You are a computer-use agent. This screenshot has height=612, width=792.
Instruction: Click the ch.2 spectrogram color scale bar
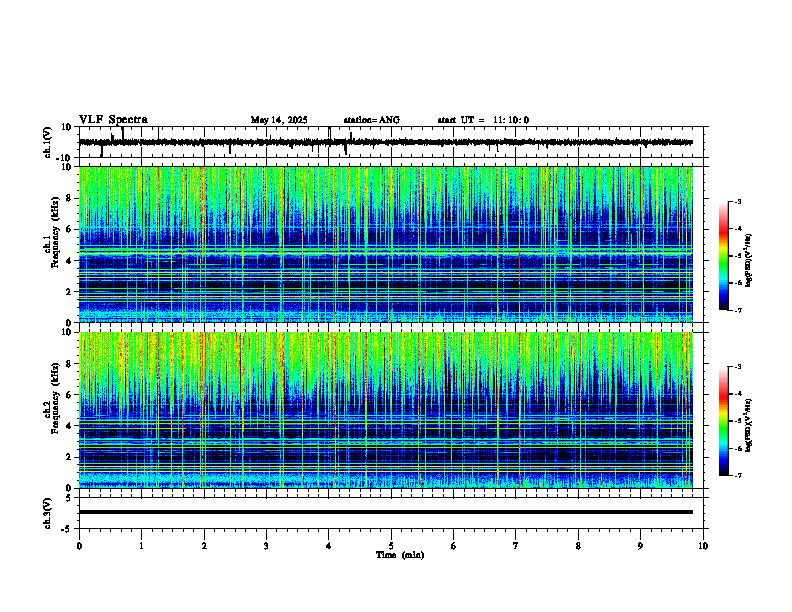(724, 421)
